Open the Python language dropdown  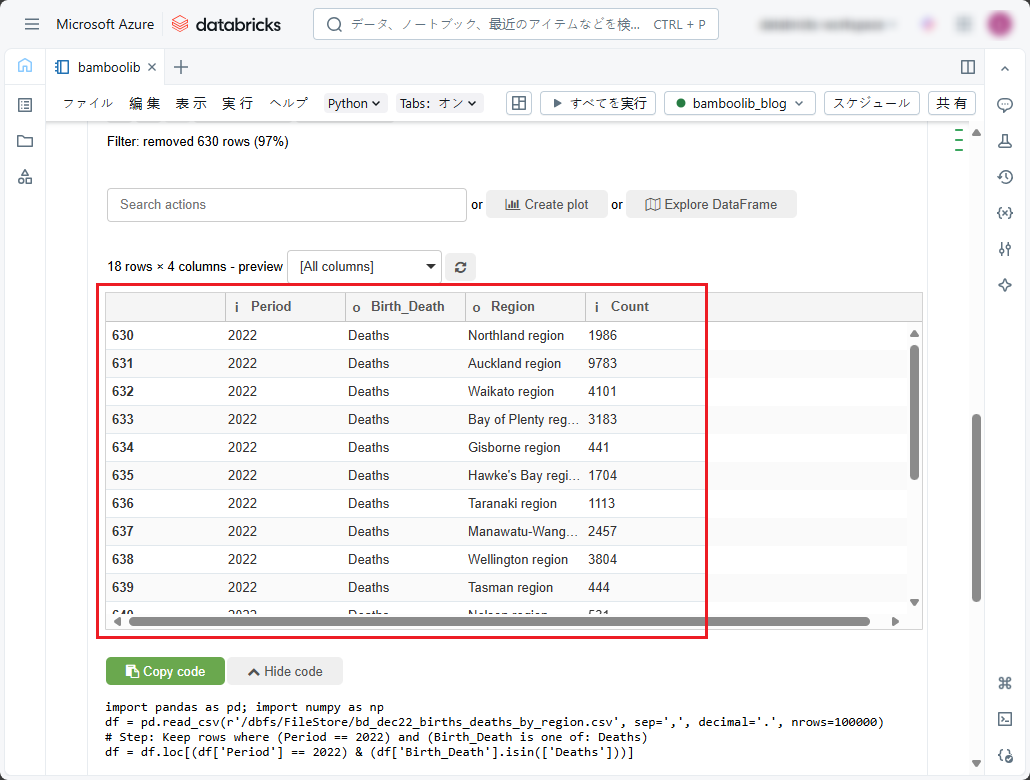coord(355,103)
